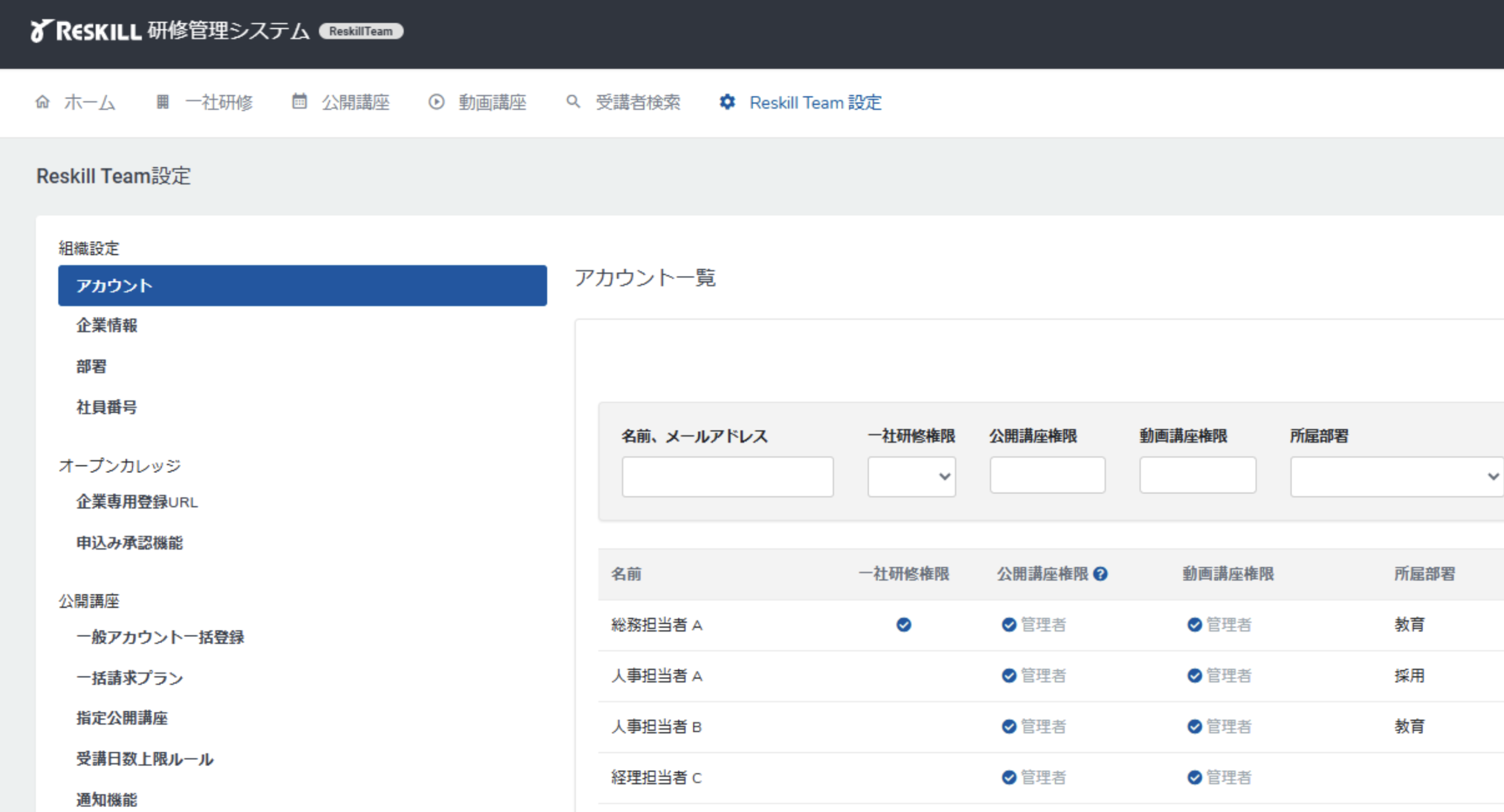This screenshot has height=812, width=1504.
Task: Click the ReskillTeam badge
Action: pyautogui.click(x=361, y=32)
